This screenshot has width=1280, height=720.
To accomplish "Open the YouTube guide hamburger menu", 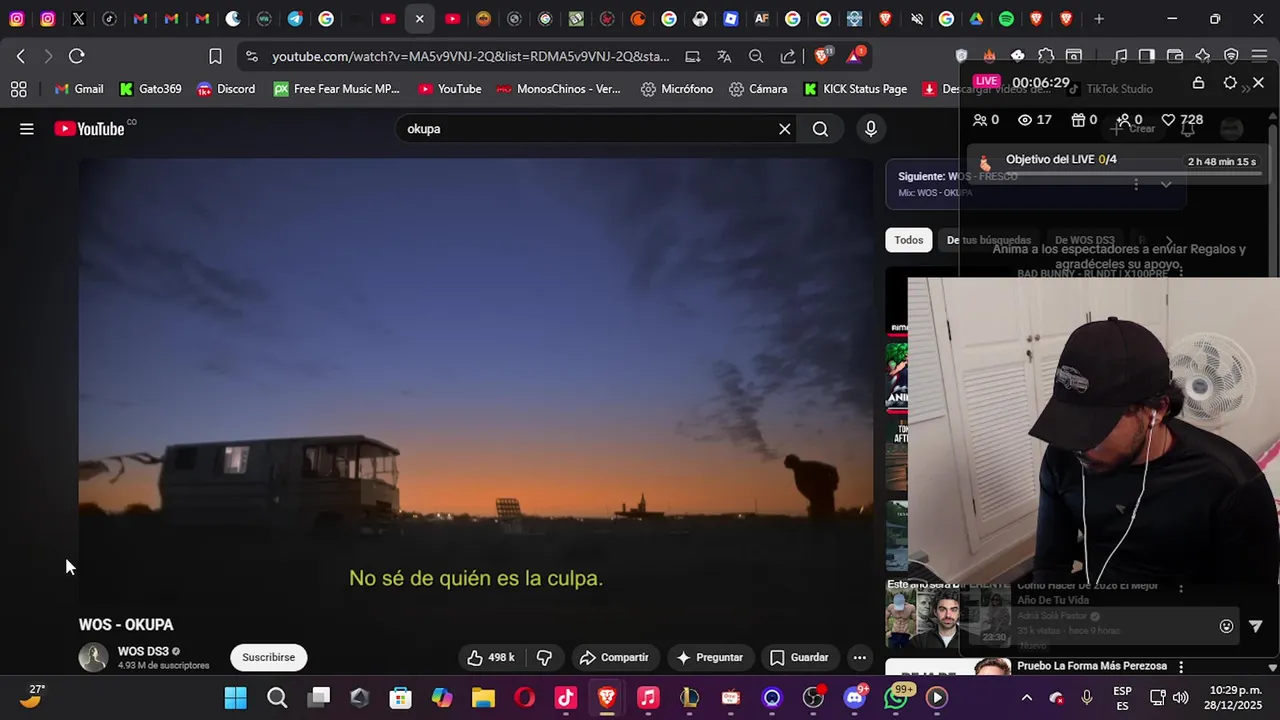I will [27, 128].
